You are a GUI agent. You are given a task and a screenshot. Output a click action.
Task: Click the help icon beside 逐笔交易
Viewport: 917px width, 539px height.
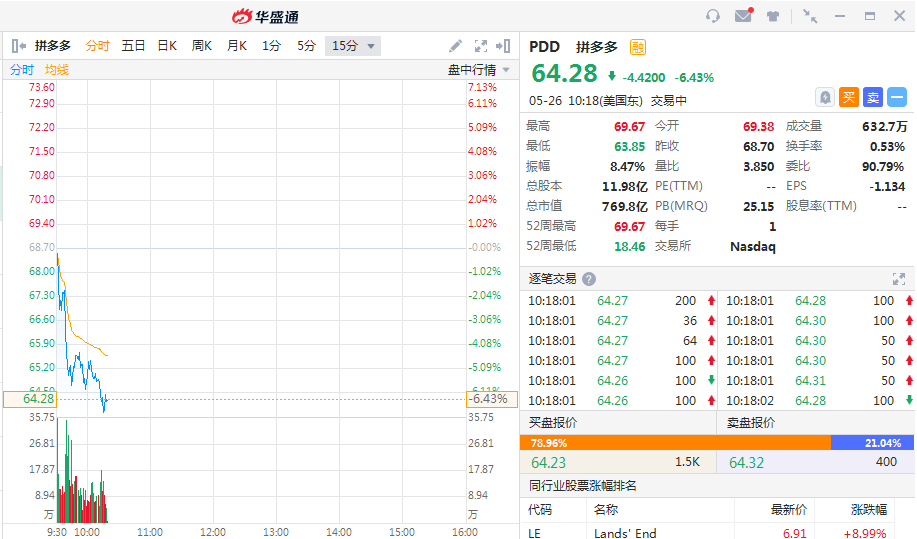pyautogui.click(x=589, y=279)
